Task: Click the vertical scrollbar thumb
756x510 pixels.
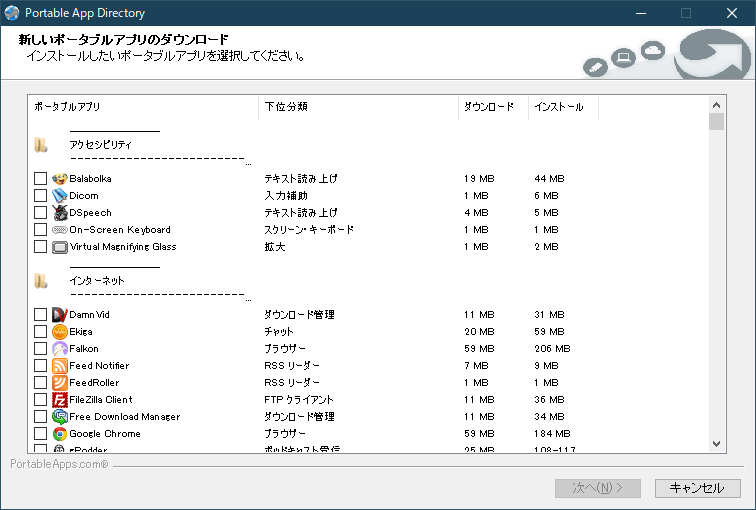Action: coord(716,121)
